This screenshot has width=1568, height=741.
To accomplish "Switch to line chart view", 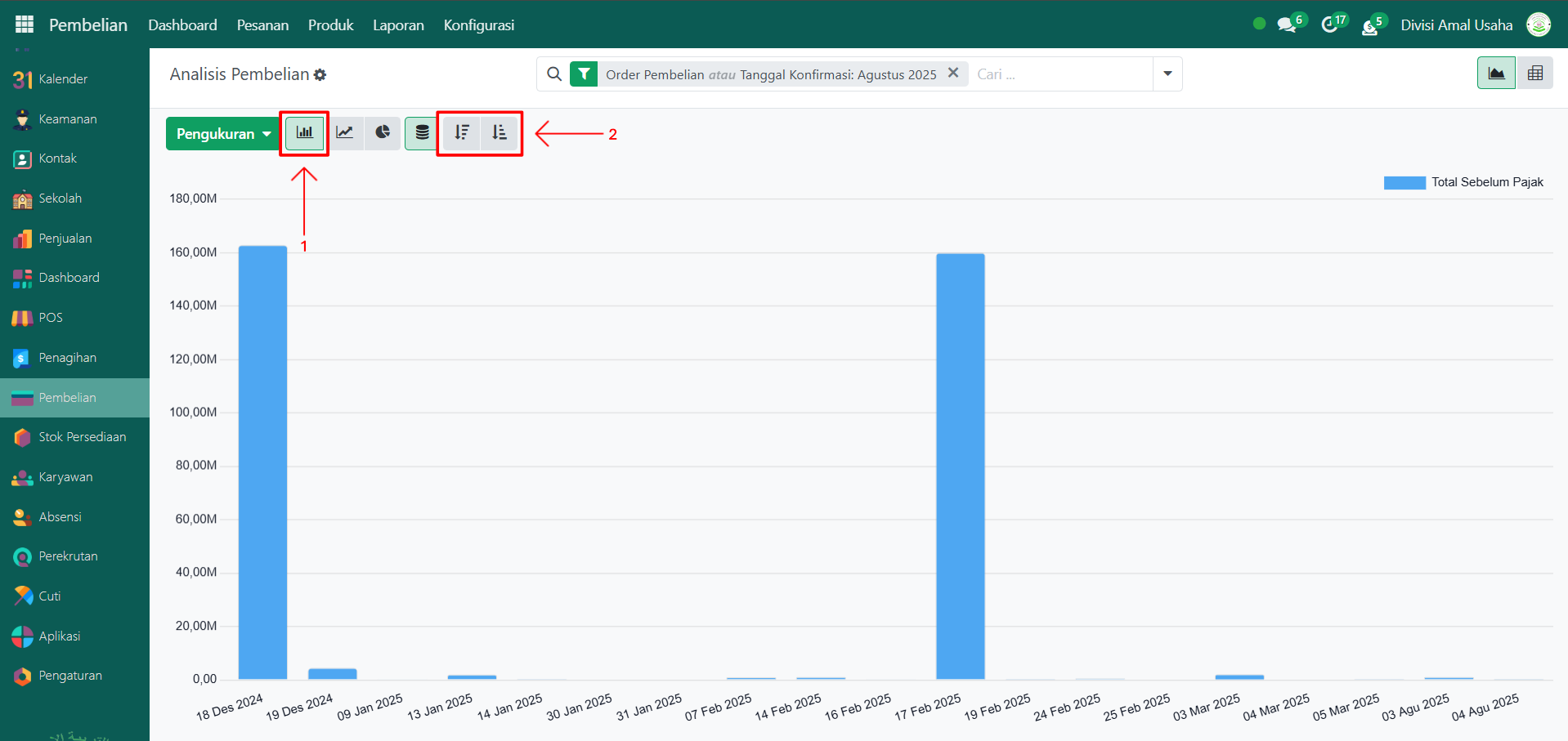I will pyautogui.click(x=345, y=132).
